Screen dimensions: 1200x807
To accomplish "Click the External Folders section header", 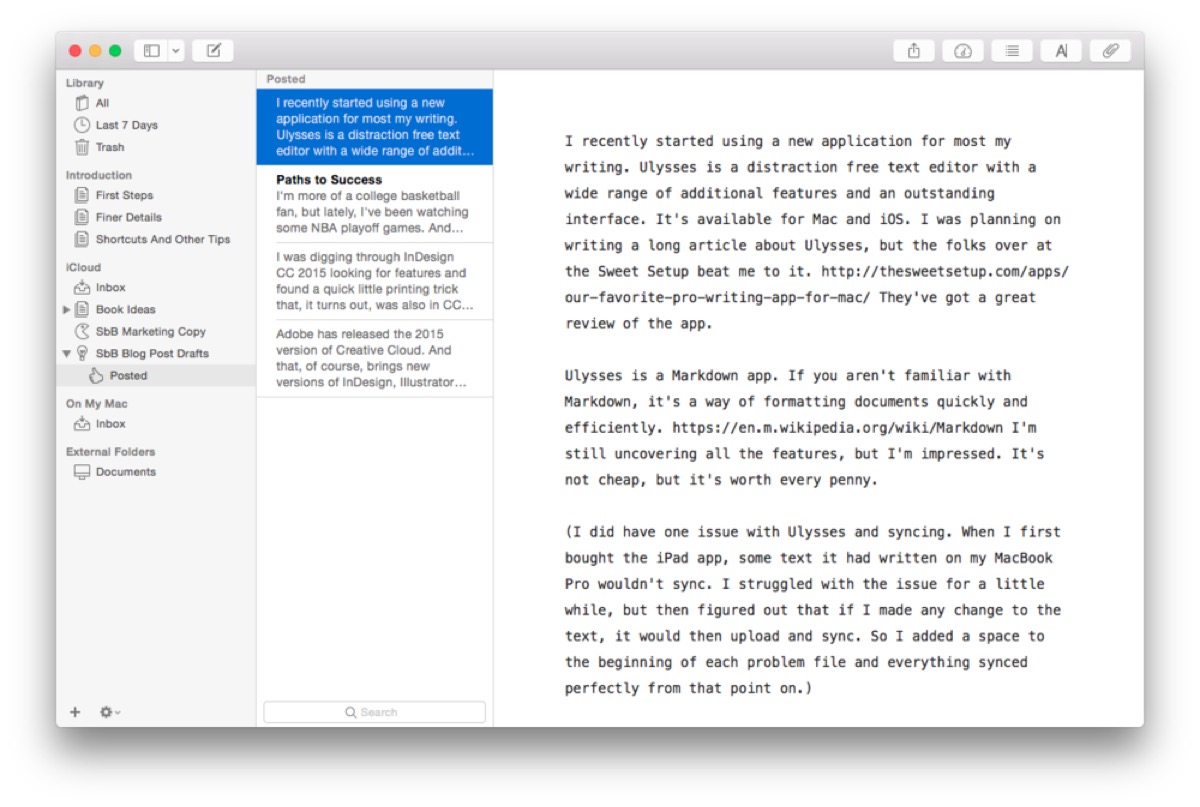I will 111,452.
